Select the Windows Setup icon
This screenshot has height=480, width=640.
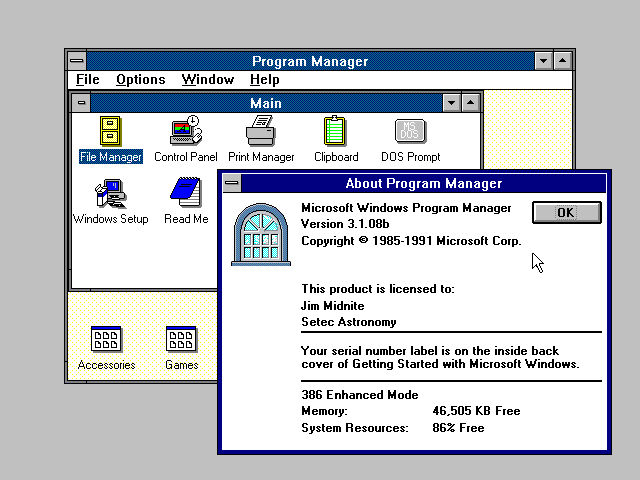click(x=111, y=193)
